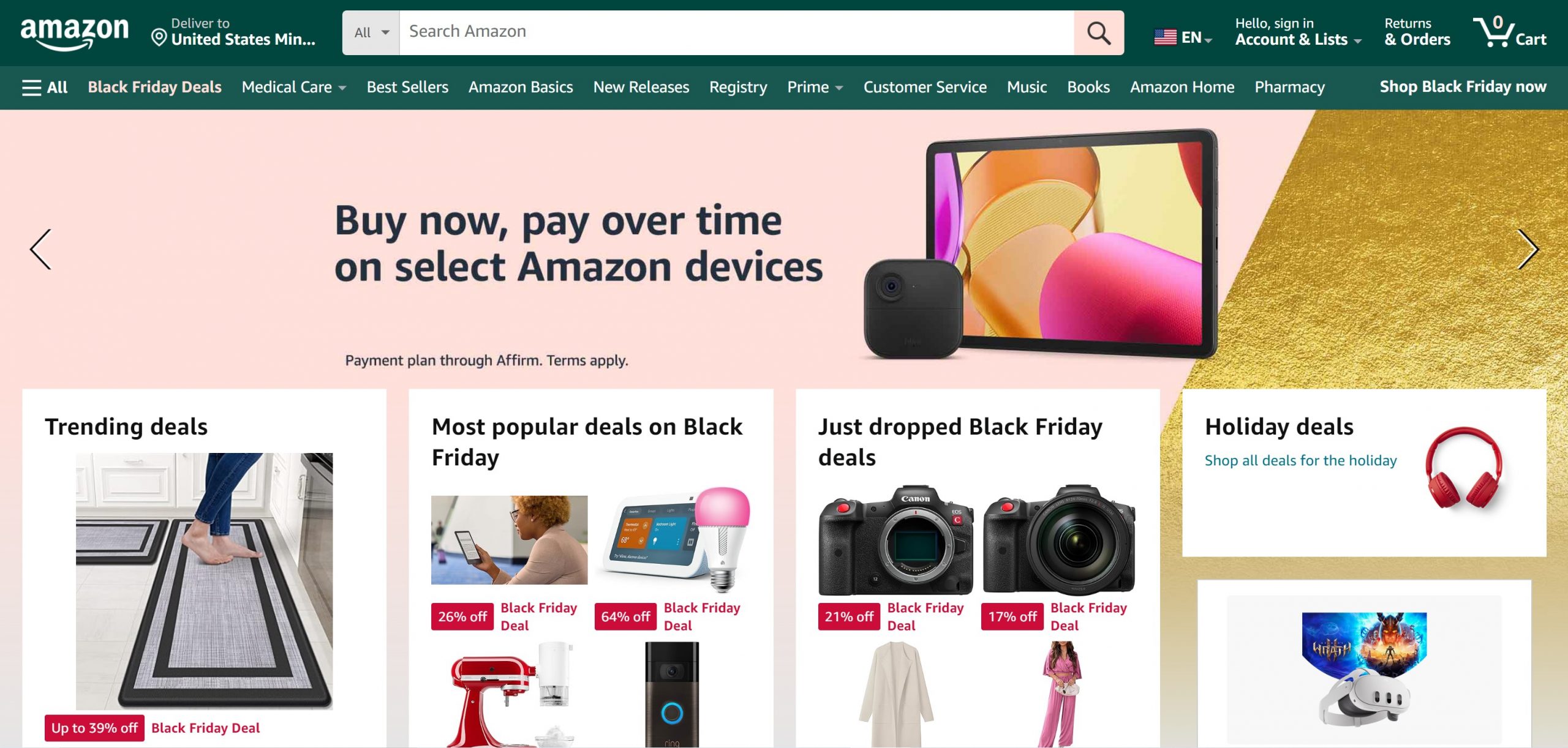Viewport: 1568px width, 748px height.
Task: Open the shopping cart icon
Action: tap(1510, 32)
